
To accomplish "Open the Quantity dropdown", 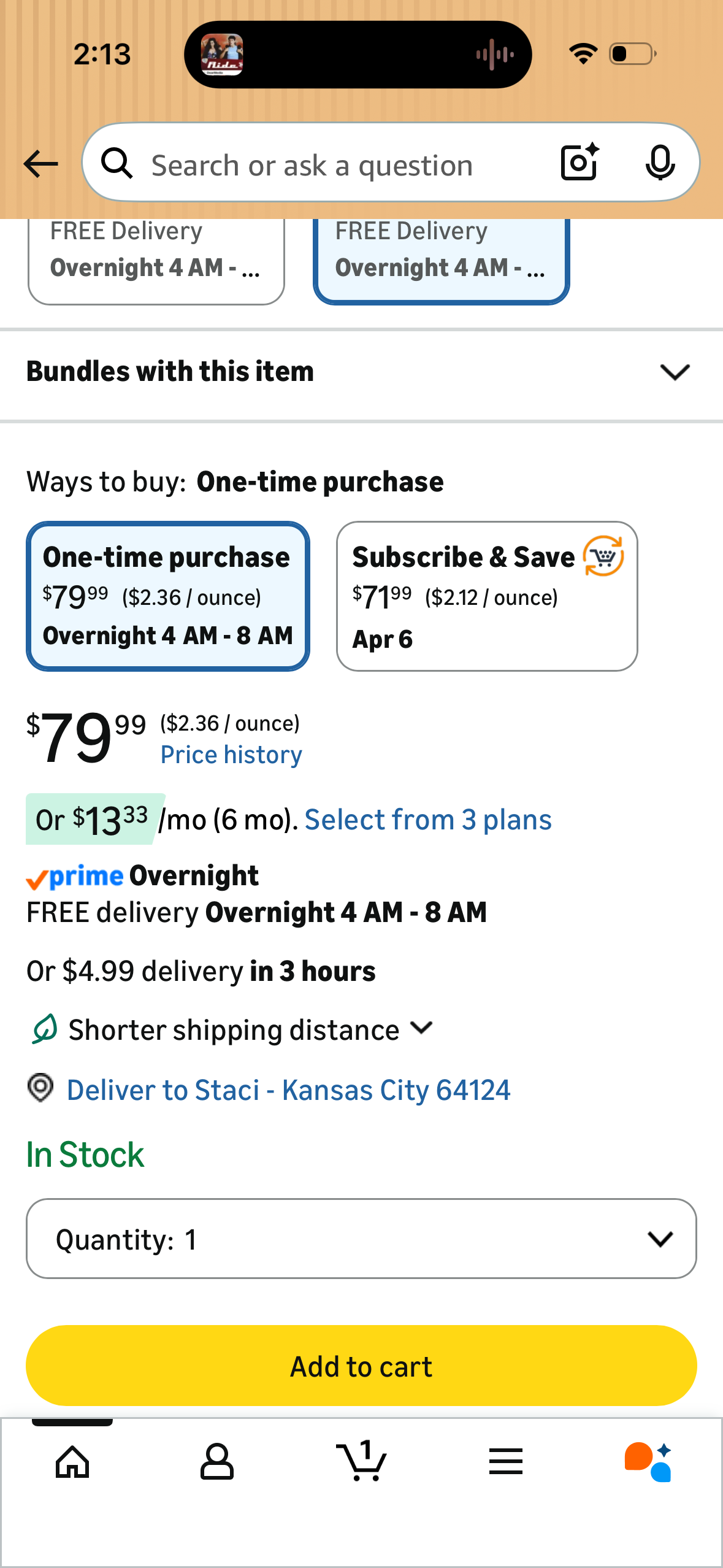I will click(x=361, y=1239).
